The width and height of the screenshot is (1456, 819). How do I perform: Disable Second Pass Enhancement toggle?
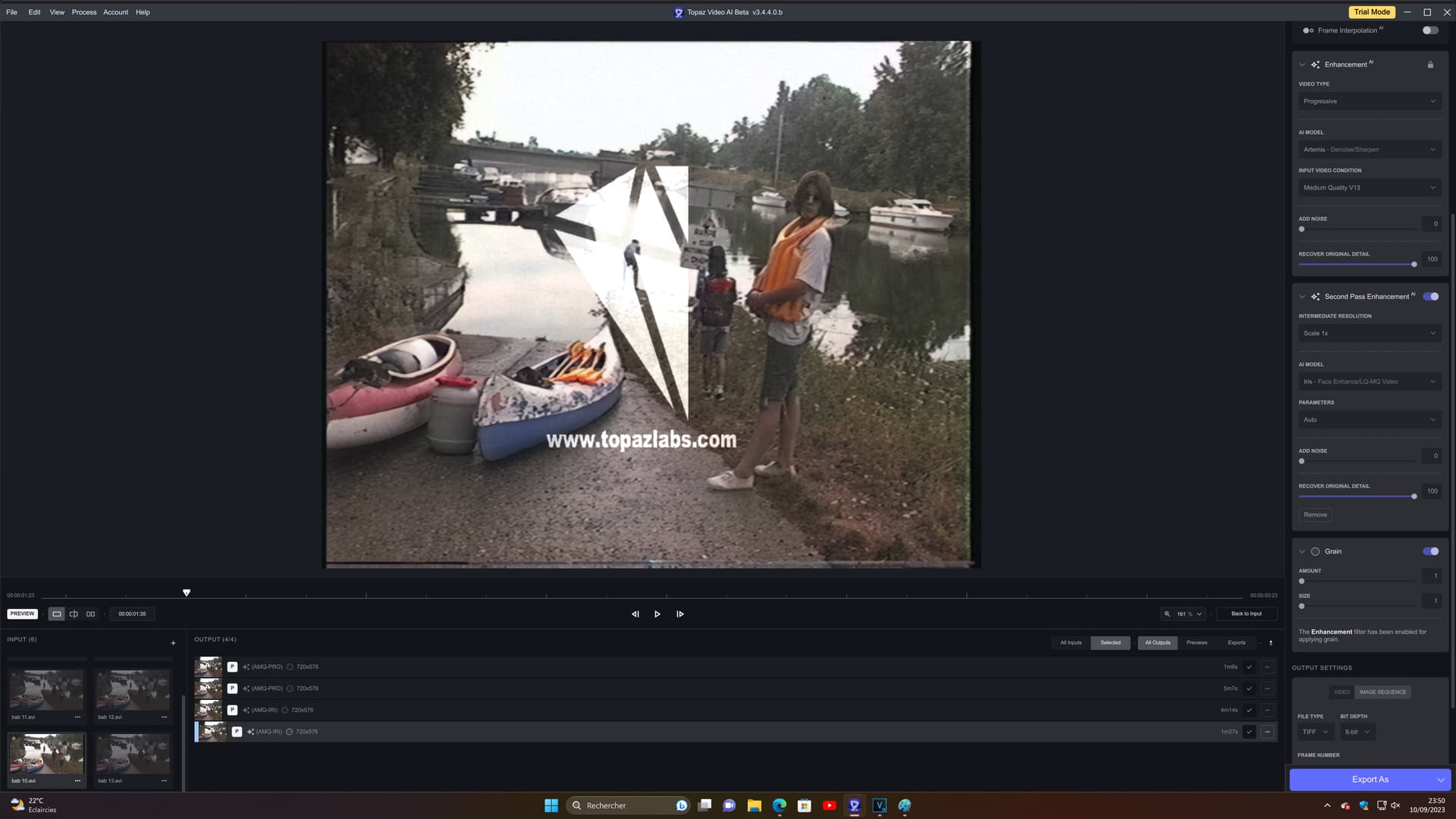pos(1430,297)
